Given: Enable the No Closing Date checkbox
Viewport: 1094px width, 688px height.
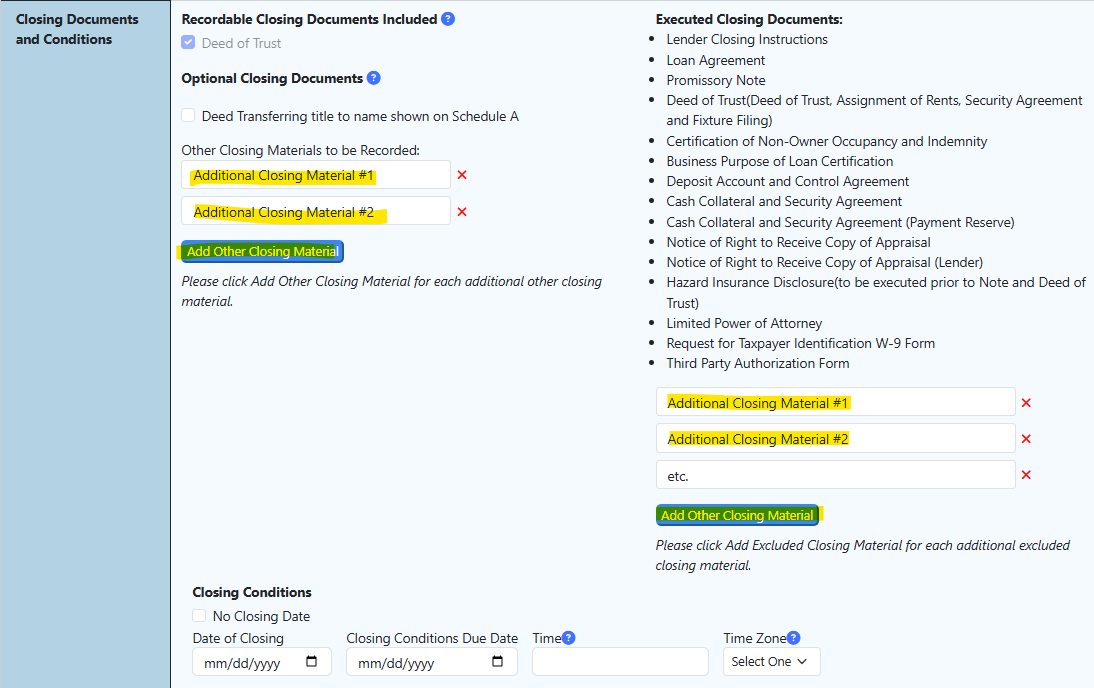Looking at the screenshot, I should click(199, 616).
